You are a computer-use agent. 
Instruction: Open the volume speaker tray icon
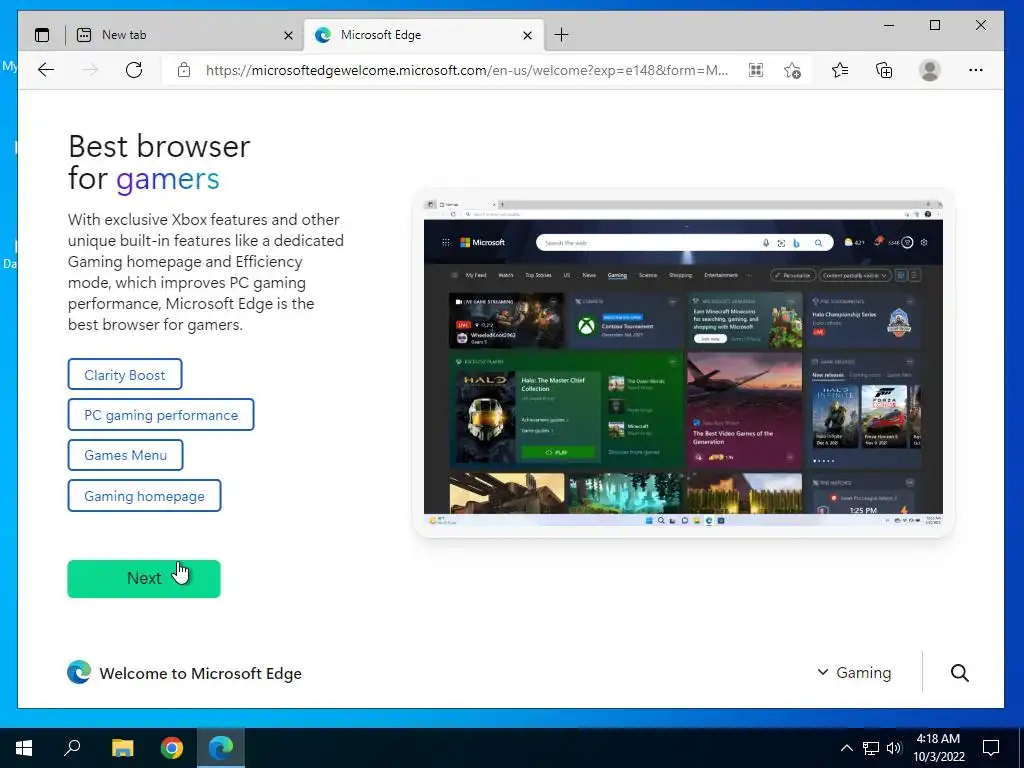894,748
